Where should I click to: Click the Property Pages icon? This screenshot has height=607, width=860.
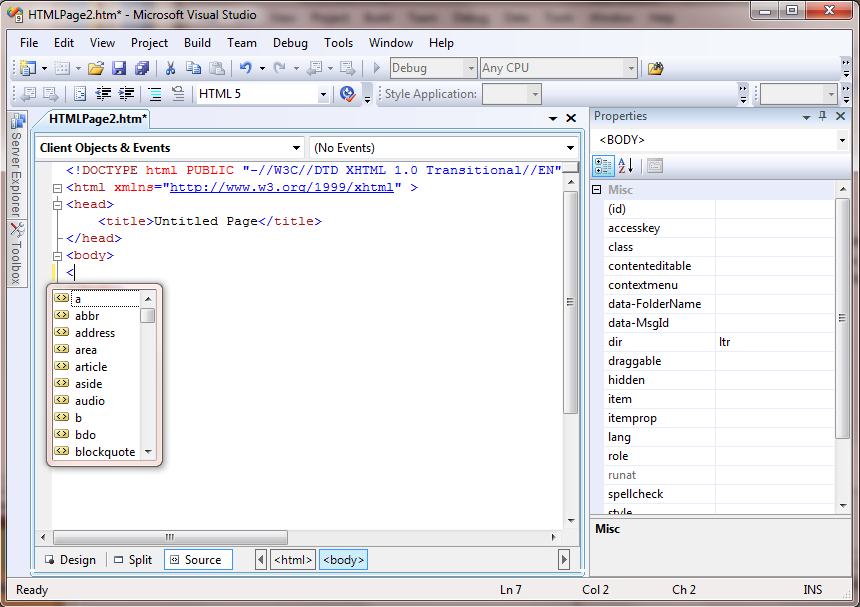pyautogui.click(x=655, y=166)
